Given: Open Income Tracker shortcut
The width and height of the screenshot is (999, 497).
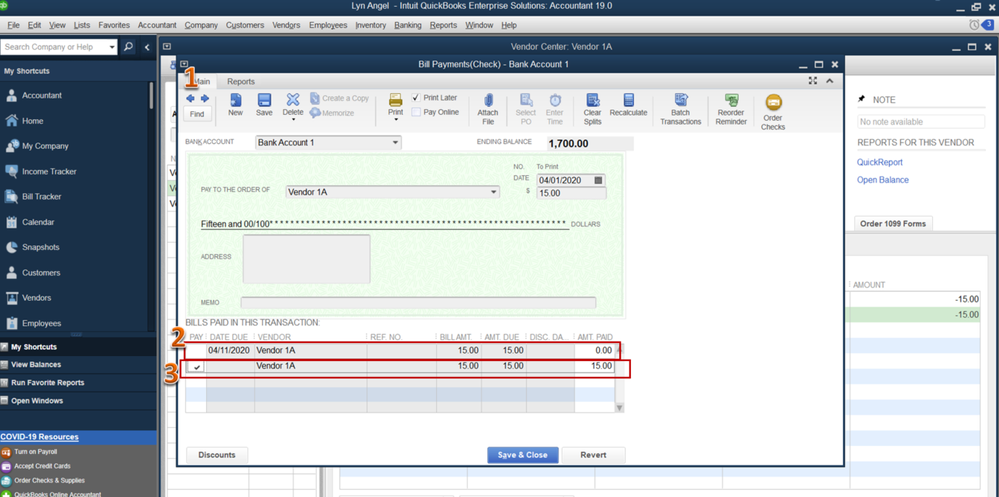Looking at the screenshot, I should tap(49, 171).
